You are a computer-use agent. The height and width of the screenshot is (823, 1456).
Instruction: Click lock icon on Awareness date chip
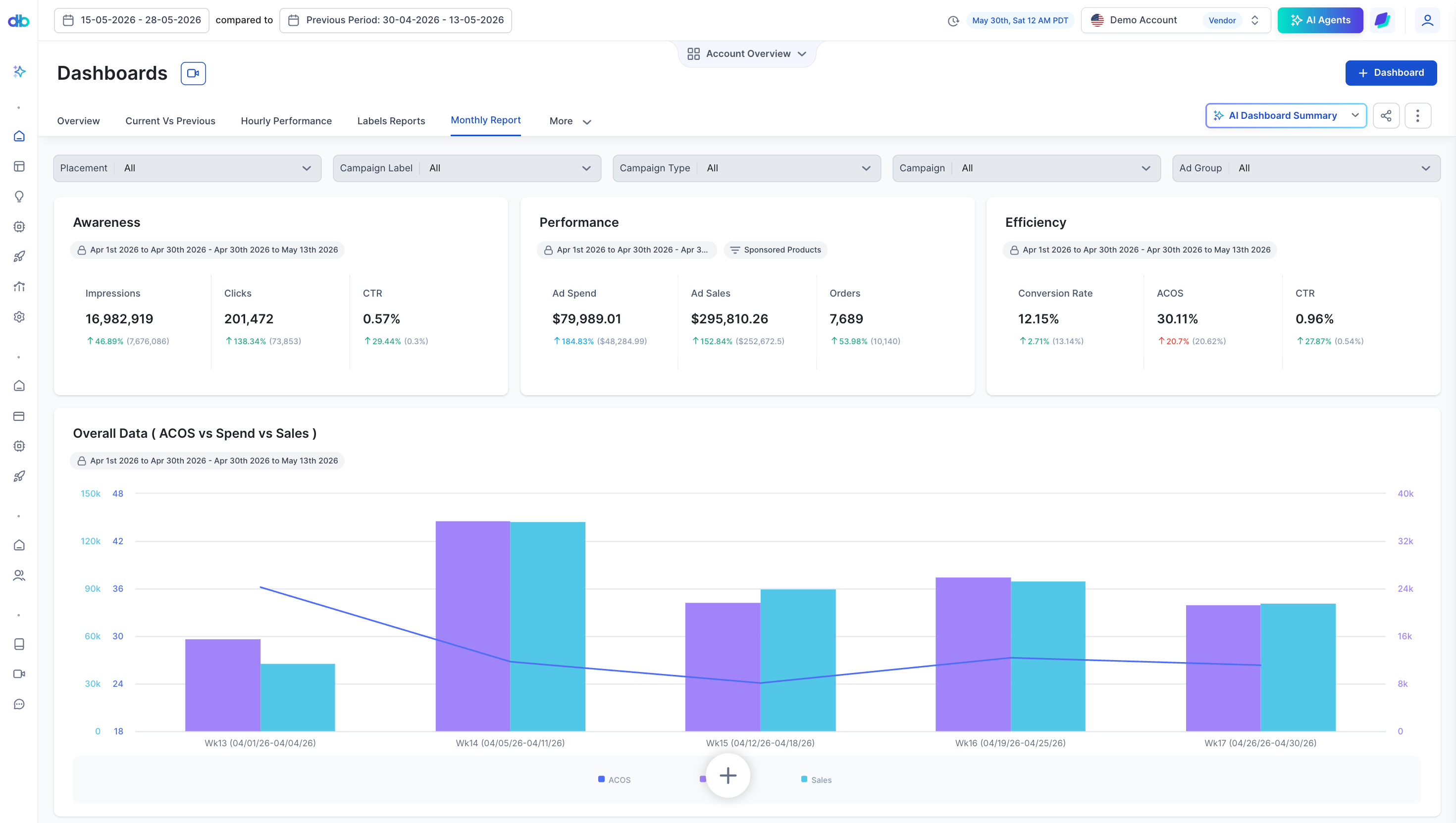(x=82, y=250)
